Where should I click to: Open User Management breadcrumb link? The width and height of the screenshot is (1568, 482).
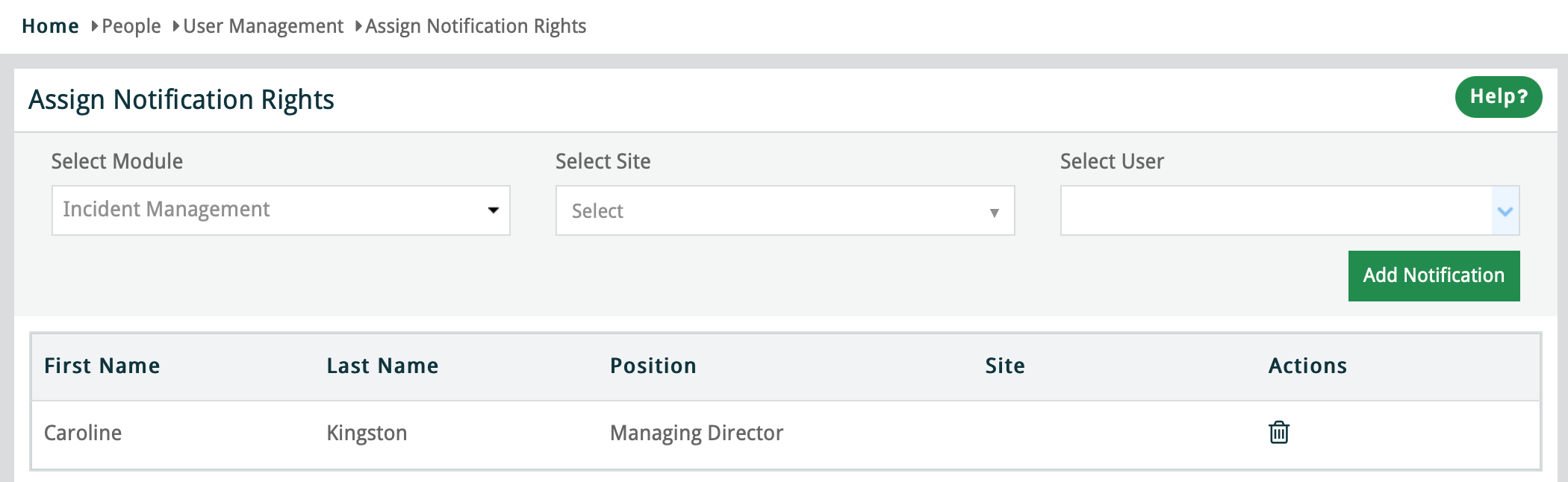click(x=263, y=26)
